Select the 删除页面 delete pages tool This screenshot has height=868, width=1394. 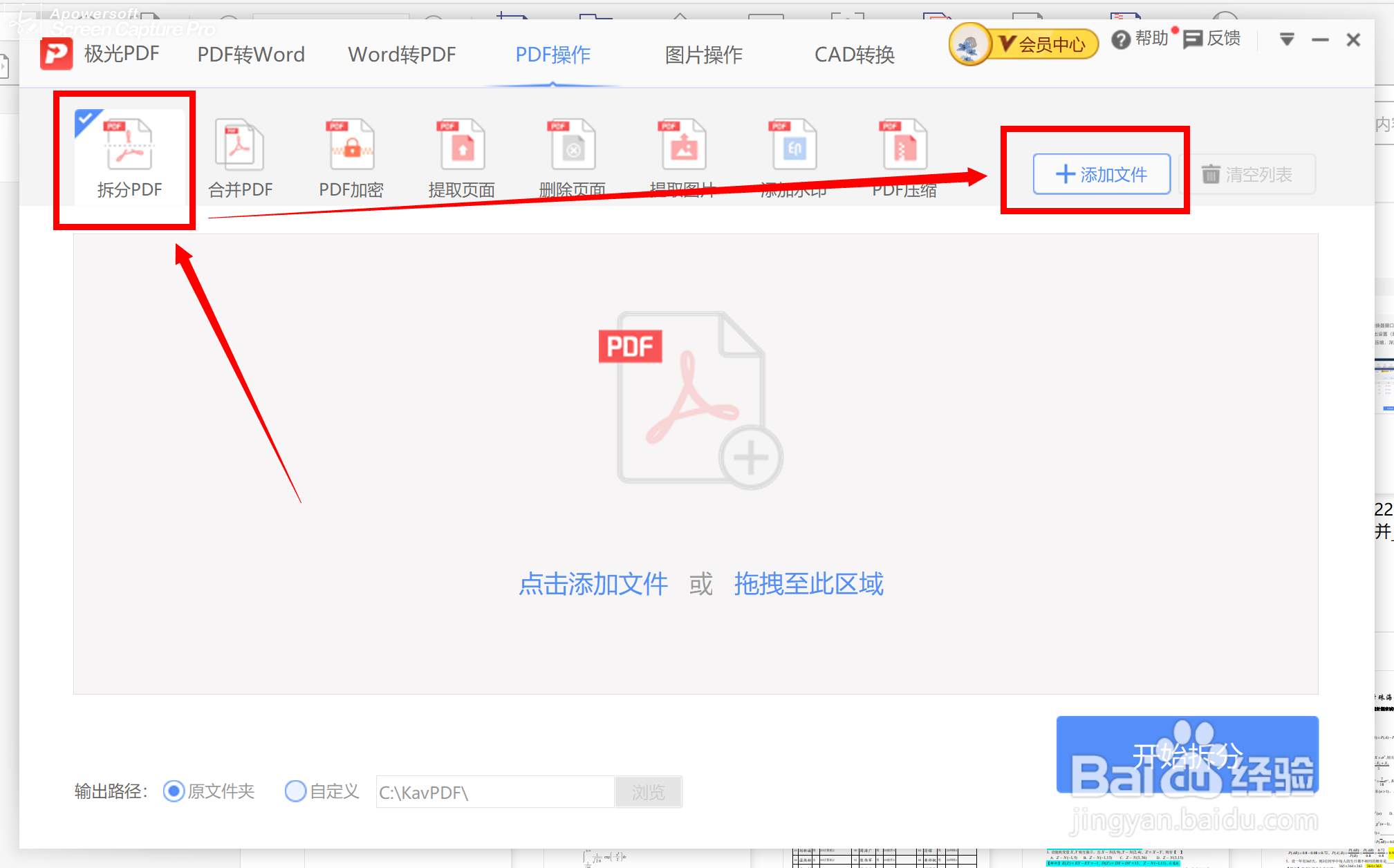[x=573, y=159]
